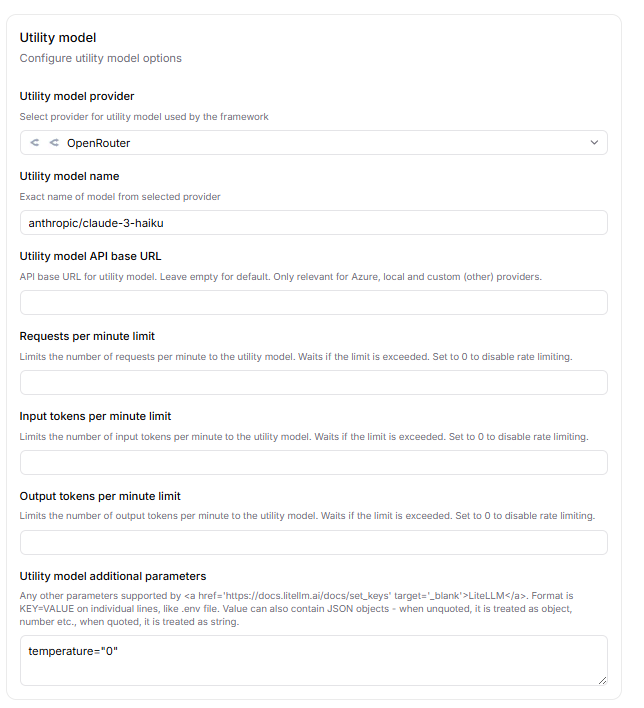644x708 pixels.
Task: Click the Output tokens per minute limit field
Action: 314,543
